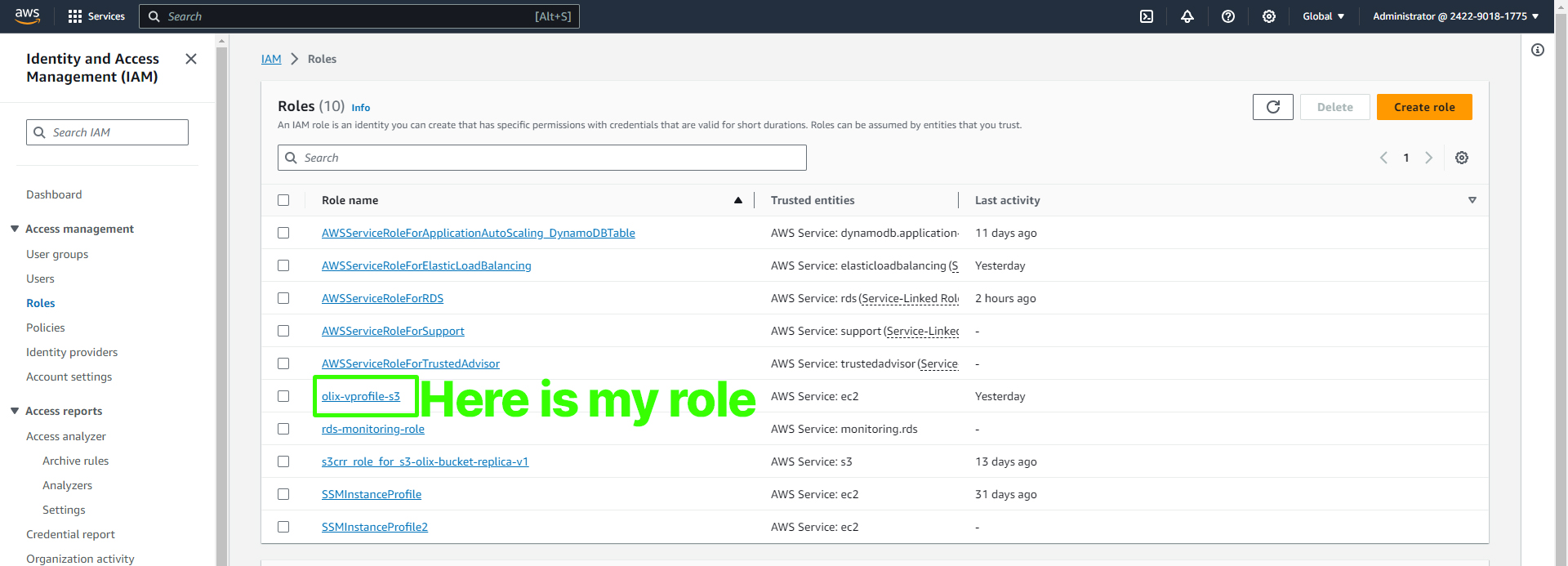The height and width of the screenshot is (566, 1568).
Task: Open Account settings in the sidebar
Action: [69, 377]
